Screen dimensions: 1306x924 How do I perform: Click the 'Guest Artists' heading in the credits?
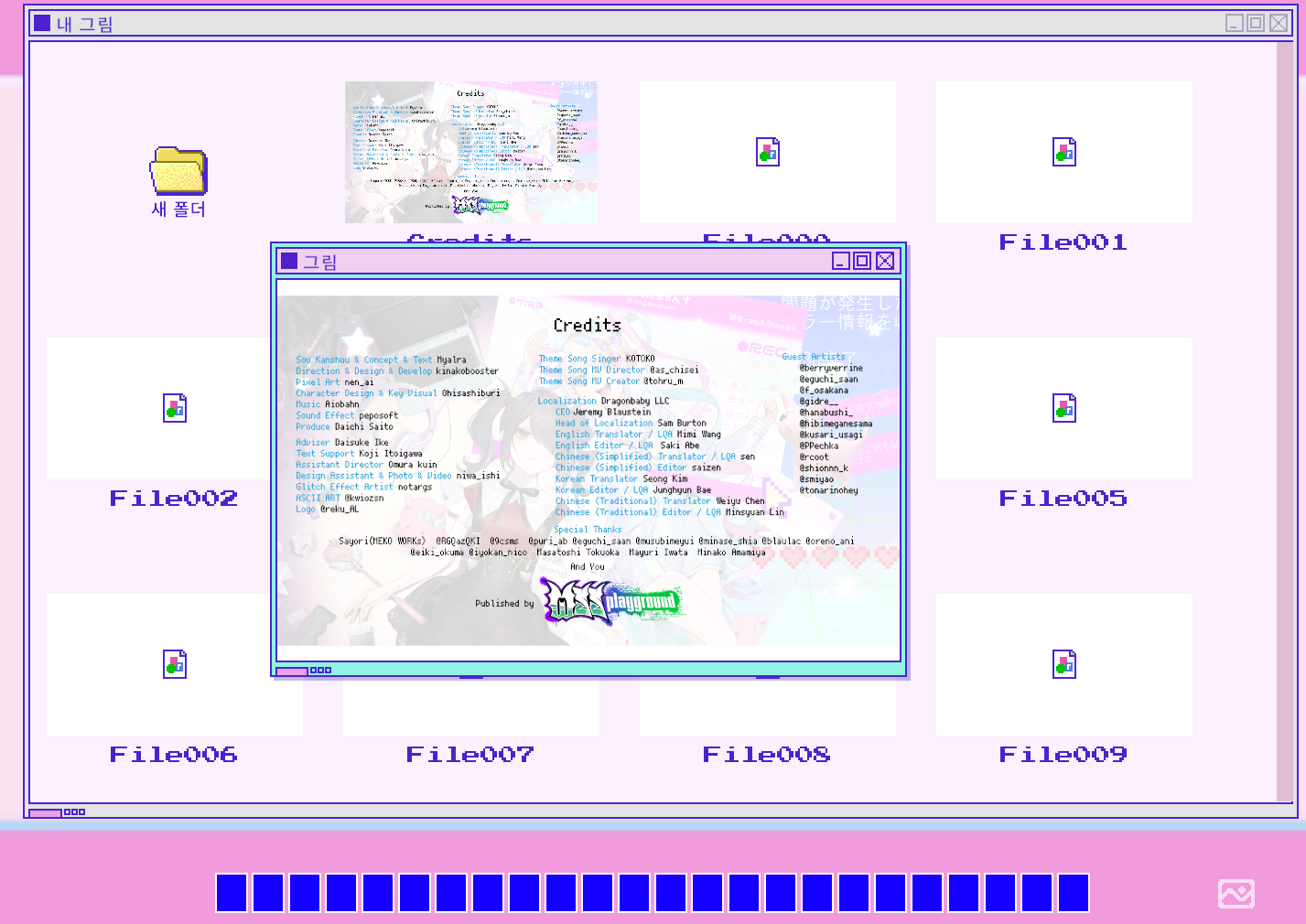814,357
